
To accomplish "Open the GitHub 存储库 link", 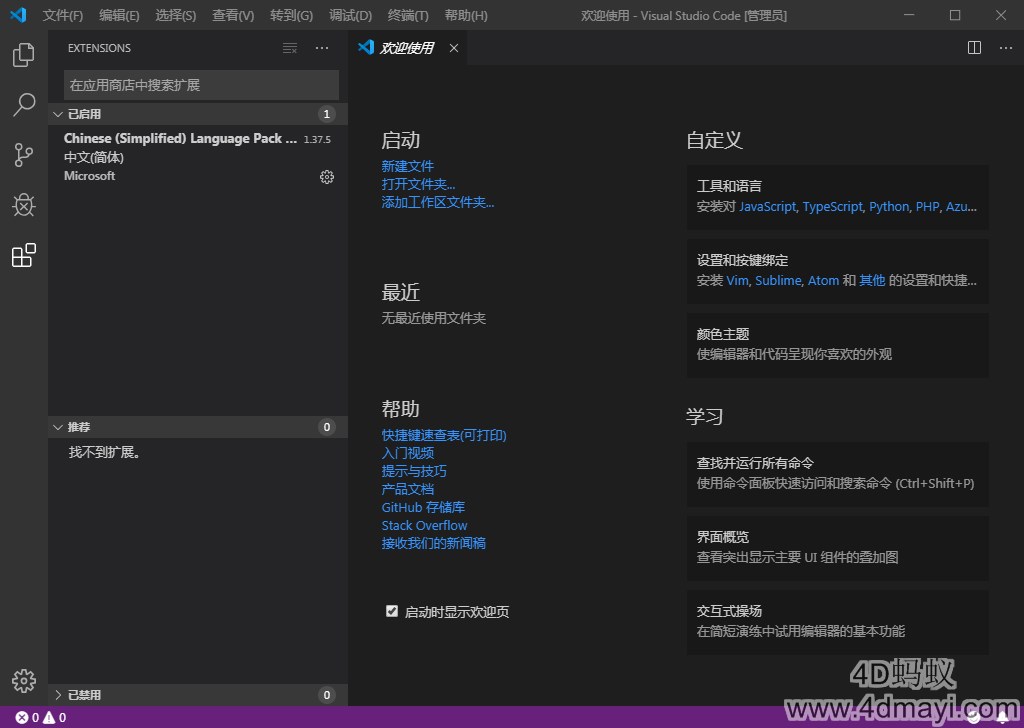I will pyautogui.click(x=423, y=507).
